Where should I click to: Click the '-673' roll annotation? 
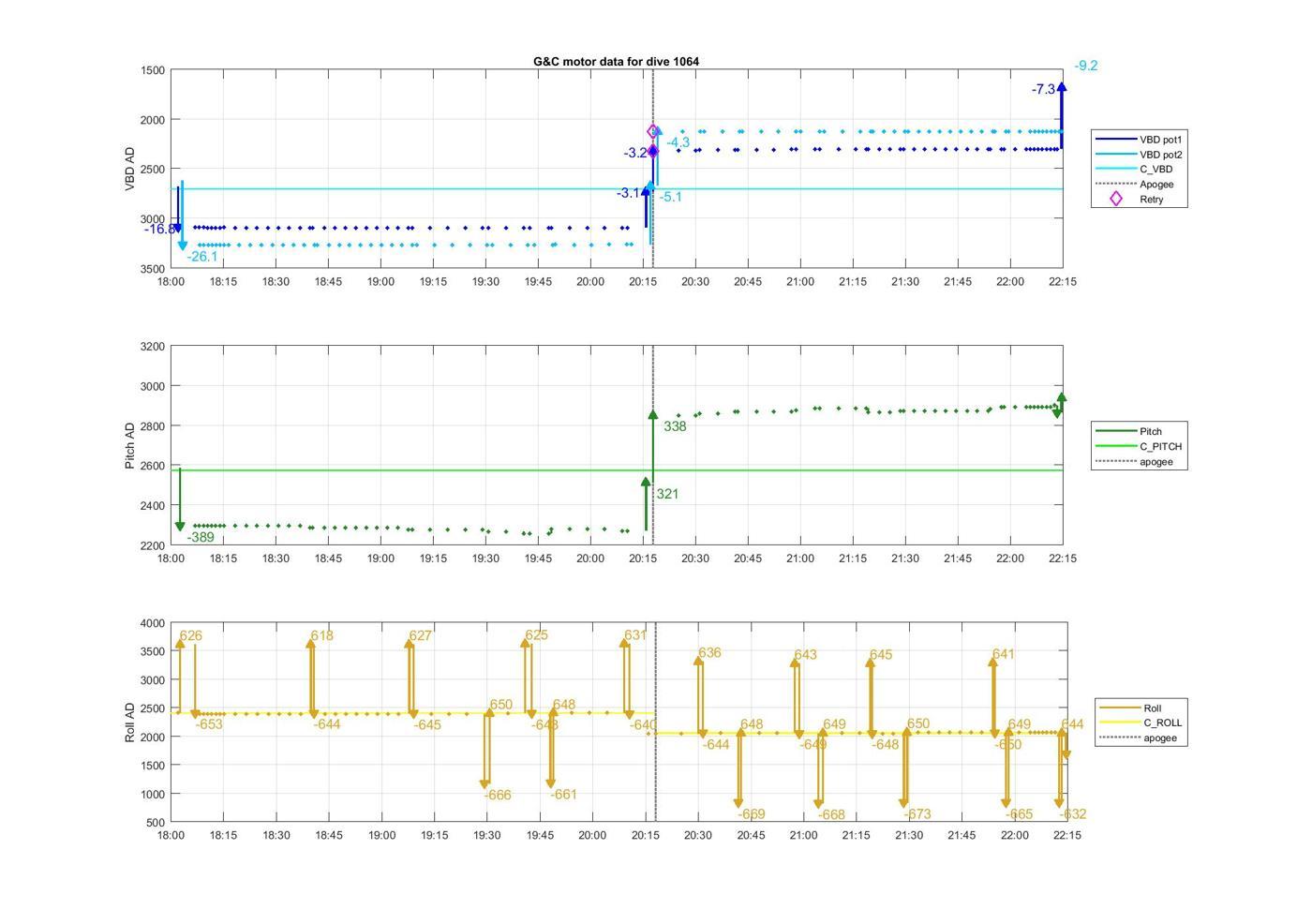pyautogui.click(x=917, y=814)
